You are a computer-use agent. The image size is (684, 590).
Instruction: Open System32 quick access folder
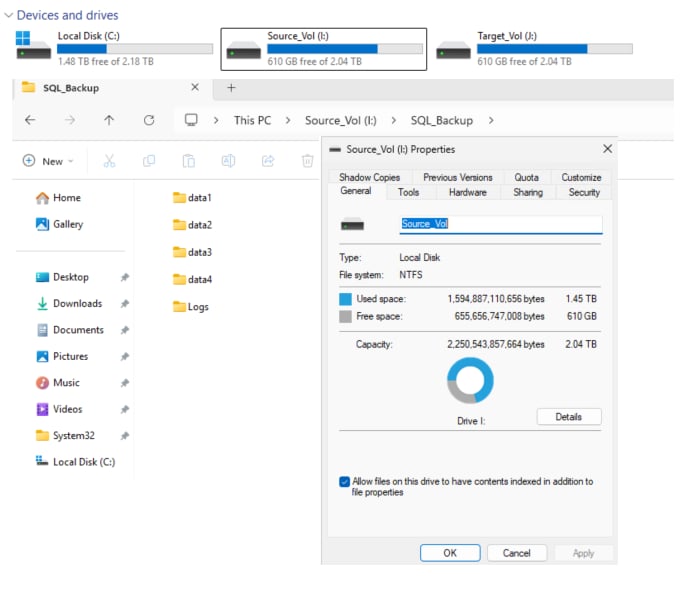65,436
